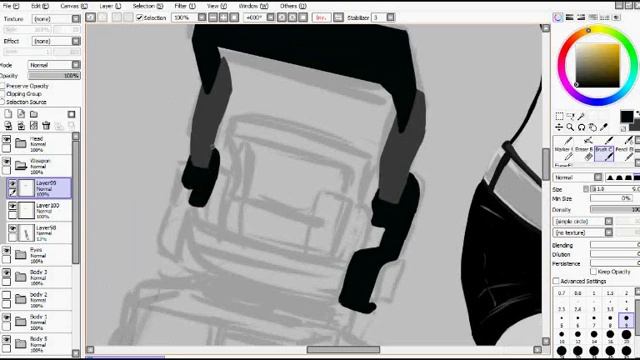Toggle Keep Opacity checkbox
The image size is (640, 360).
593,272
